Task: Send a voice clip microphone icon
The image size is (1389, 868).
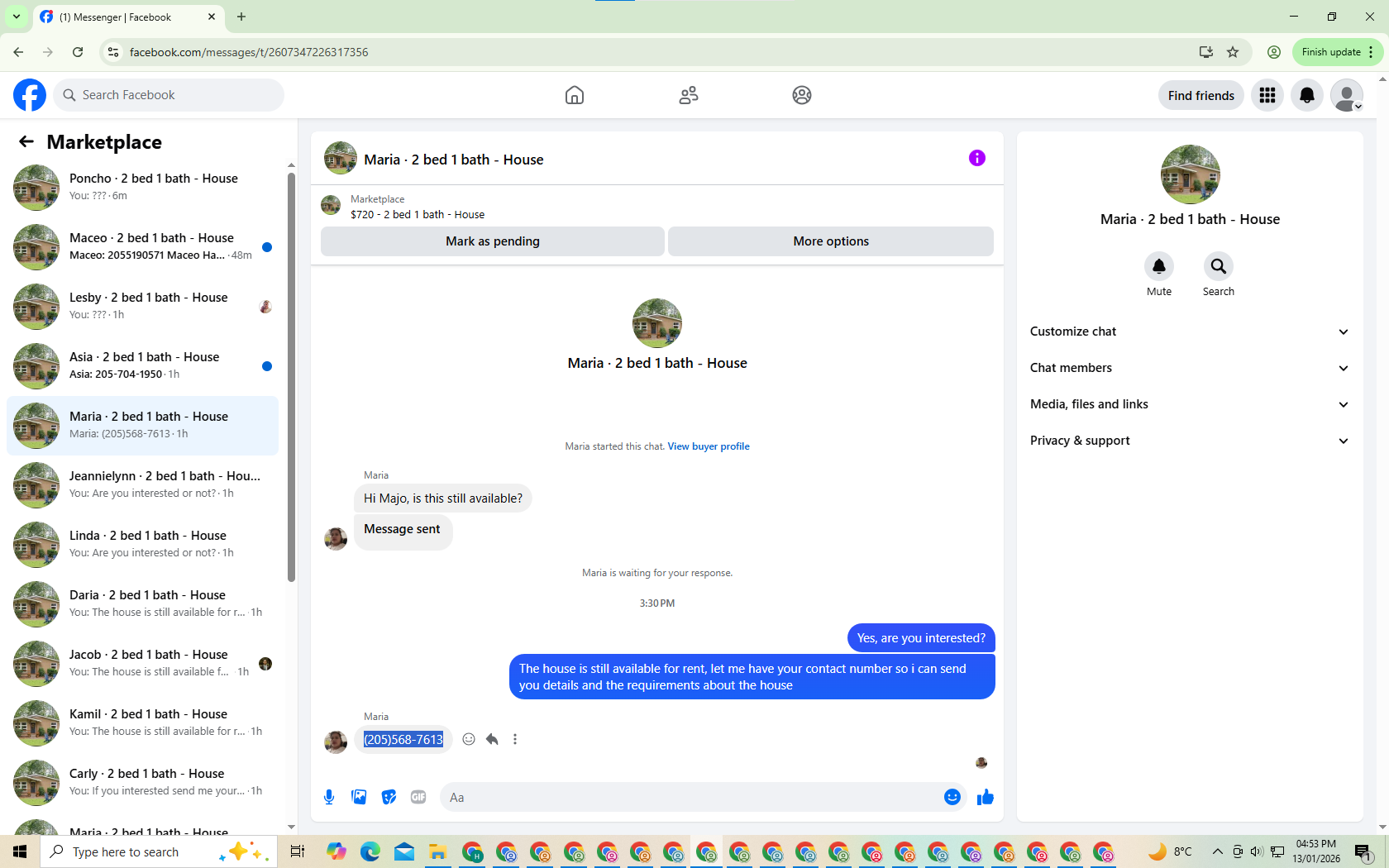Action: 329,797
